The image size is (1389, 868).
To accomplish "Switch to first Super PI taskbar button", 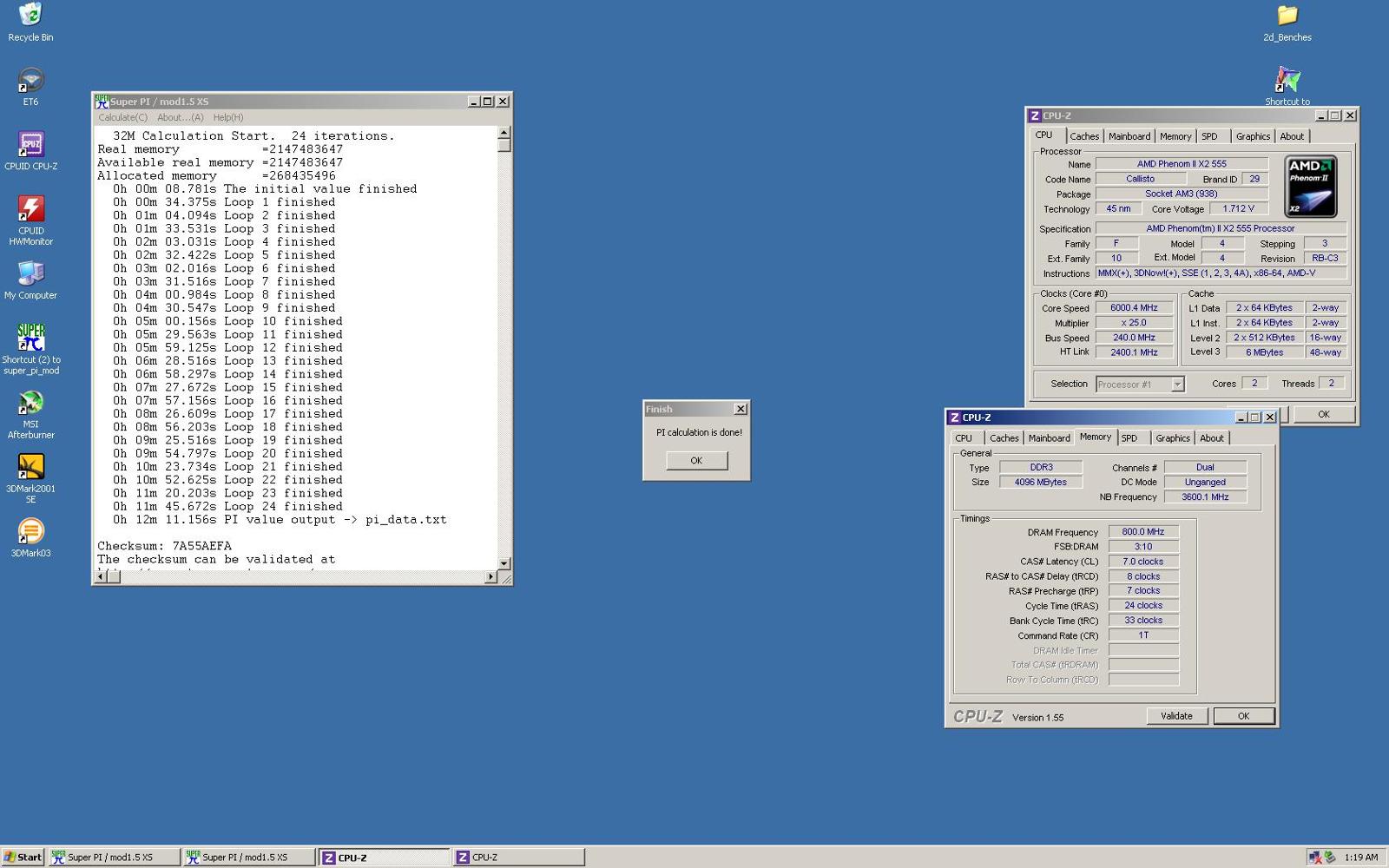I will point(114,858).
